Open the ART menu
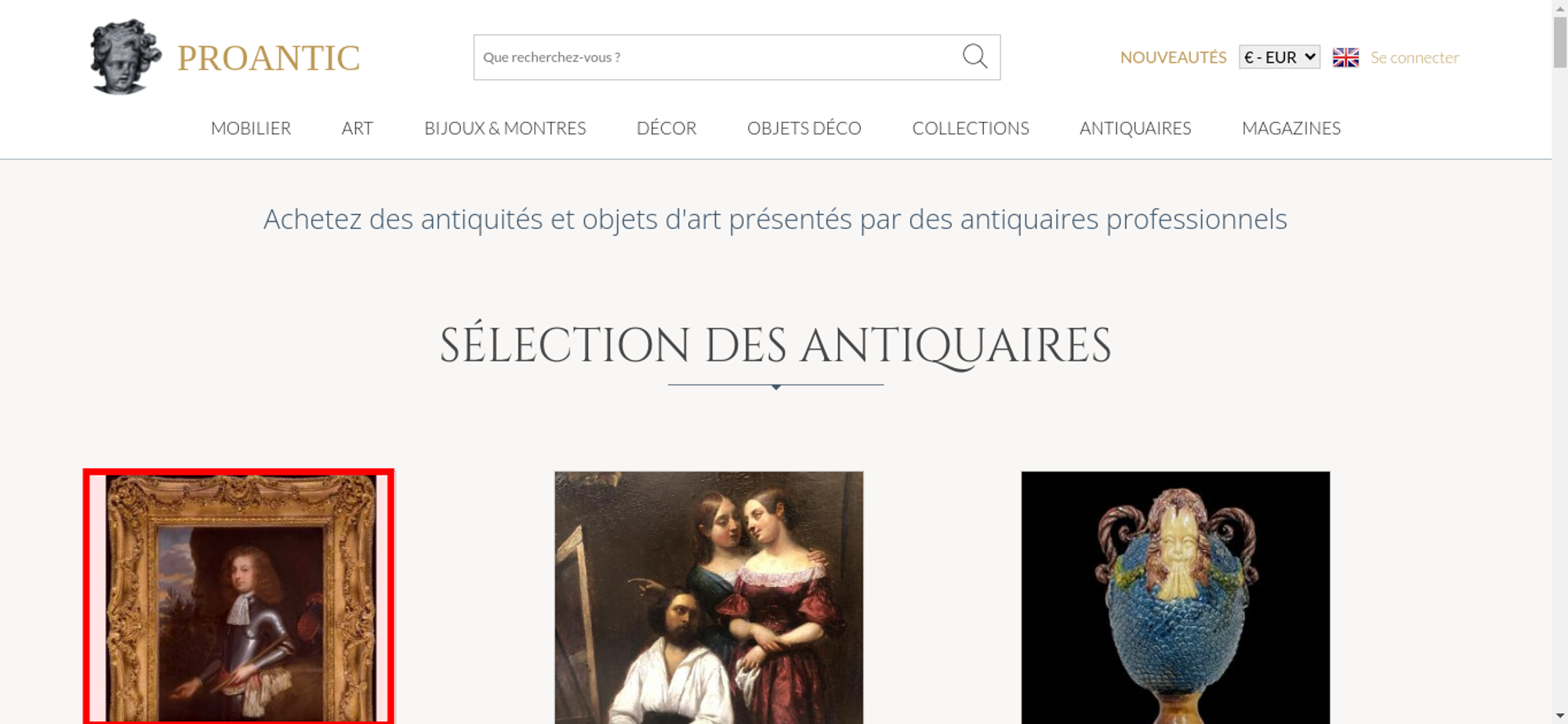This screenshot has height=724, width=1568. point(358,128)
